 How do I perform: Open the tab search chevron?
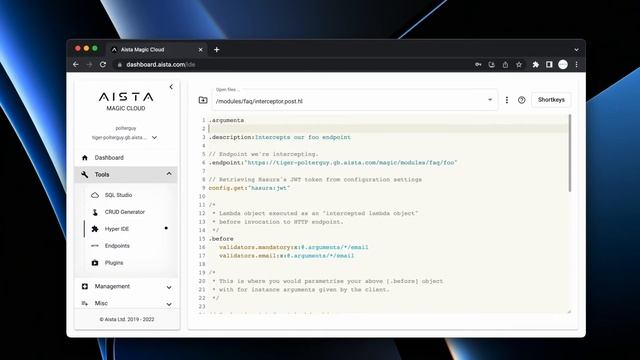[x=576, y=50]
